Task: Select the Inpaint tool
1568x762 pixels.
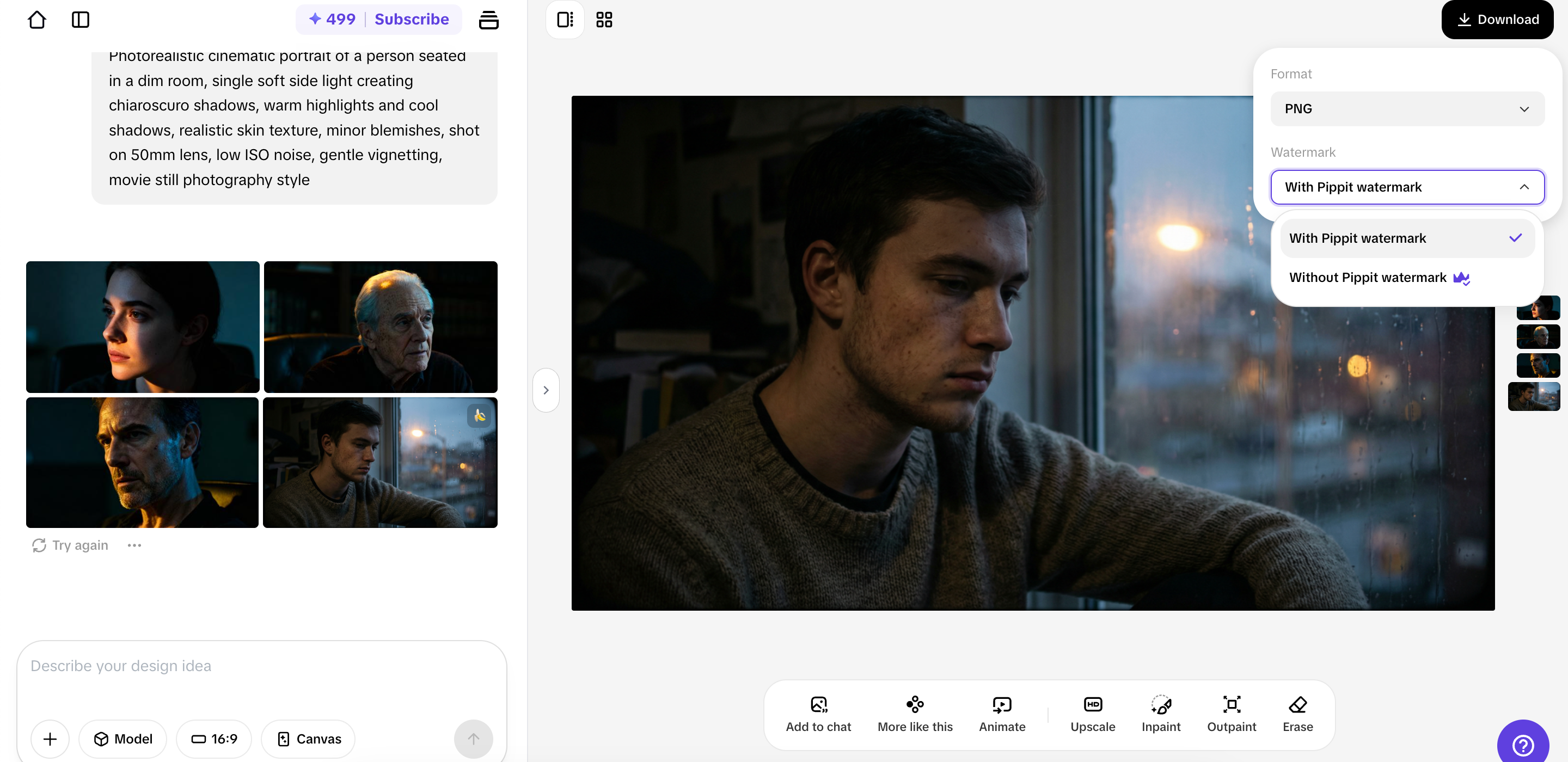Action: 1161,714
